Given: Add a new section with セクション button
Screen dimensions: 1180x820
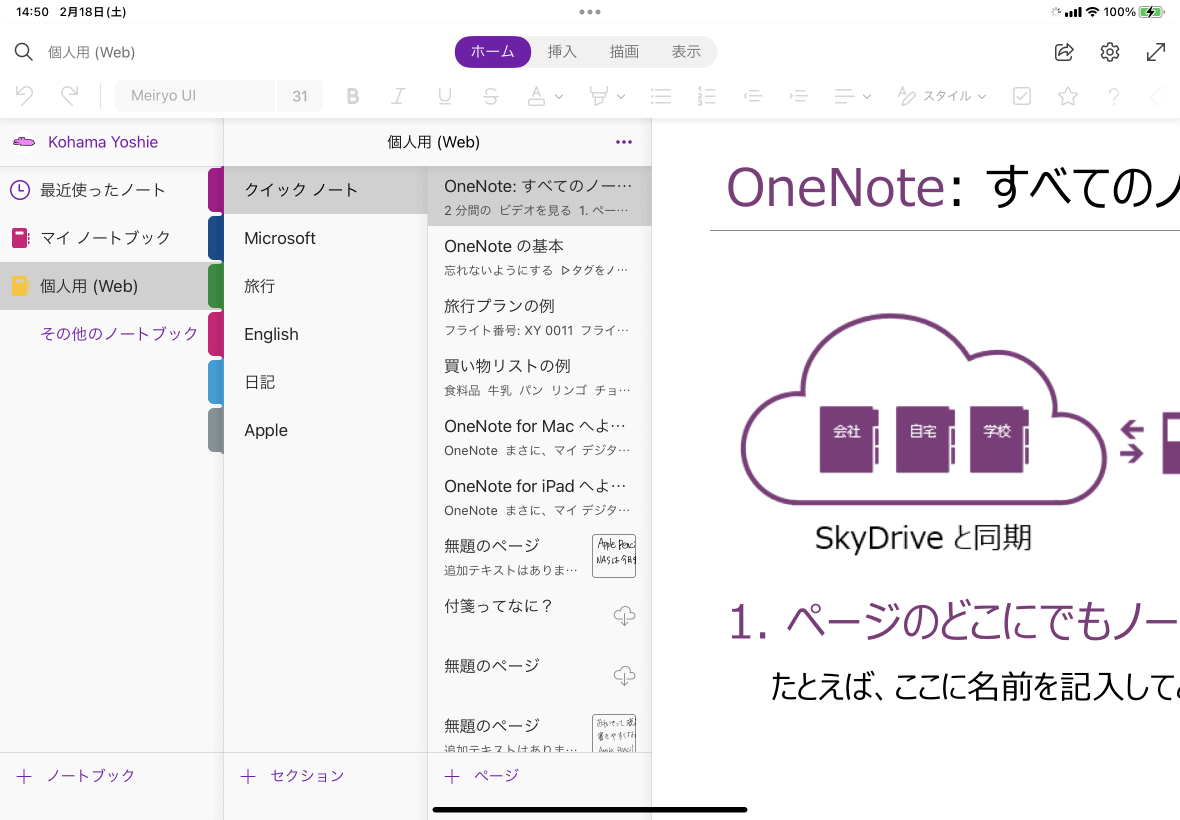Looking at the screenshot, I should click(292, 776).
